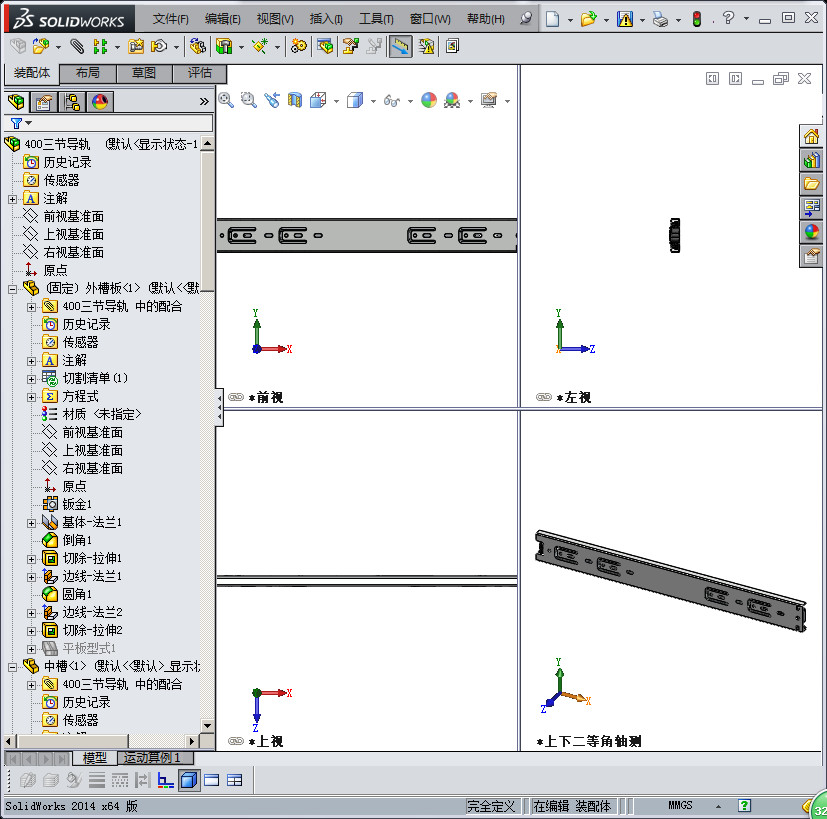Click the Rebuild traffic light icon
This screenshot has height=819, width=827.
tap(697, 20)
